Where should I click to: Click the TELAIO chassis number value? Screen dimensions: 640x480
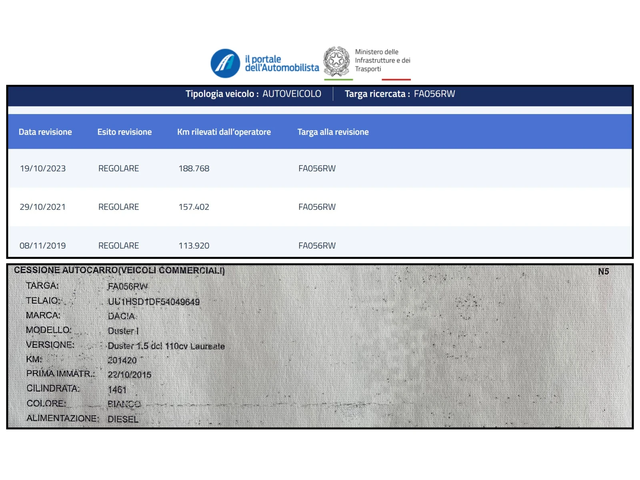pos(153,301)
